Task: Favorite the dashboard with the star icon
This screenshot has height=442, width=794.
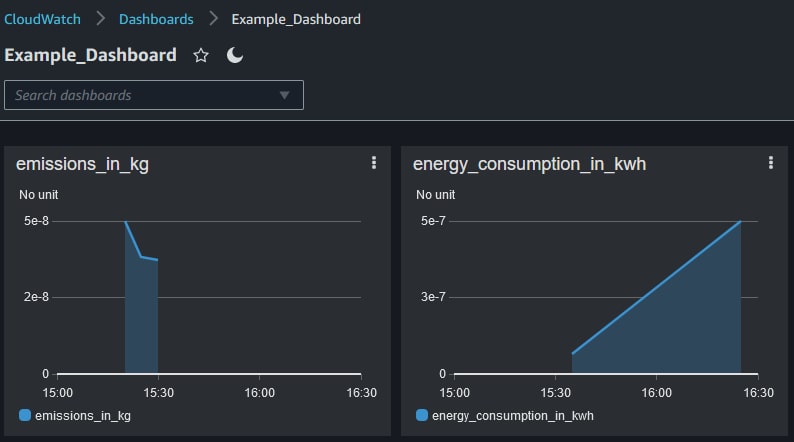Action: [201, 56]
